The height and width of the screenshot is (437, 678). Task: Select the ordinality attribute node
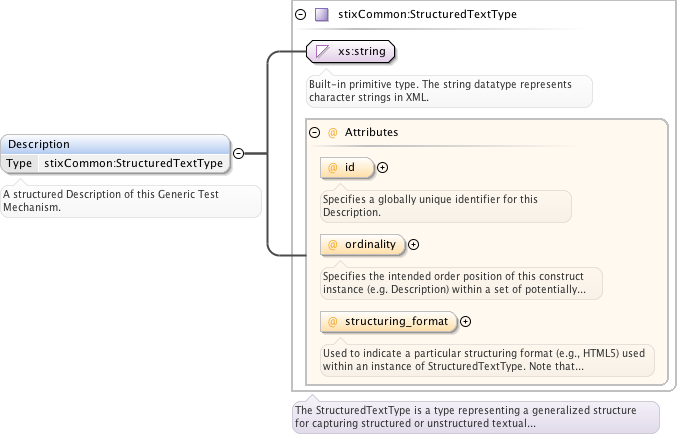pos(362,244)
